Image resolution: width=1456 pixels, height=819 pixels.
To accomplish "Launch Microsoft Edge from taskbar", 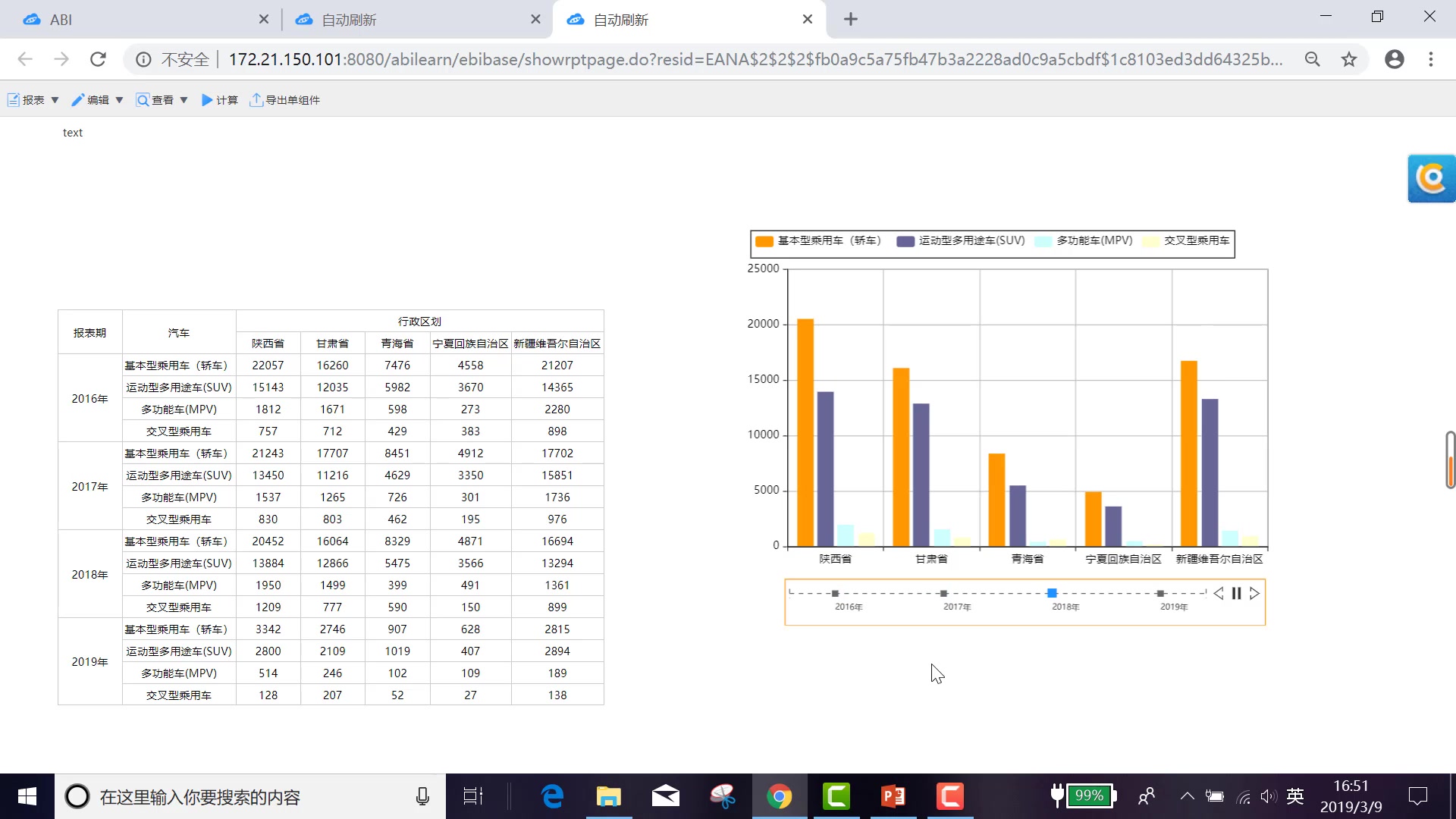I will coord(552,796).
